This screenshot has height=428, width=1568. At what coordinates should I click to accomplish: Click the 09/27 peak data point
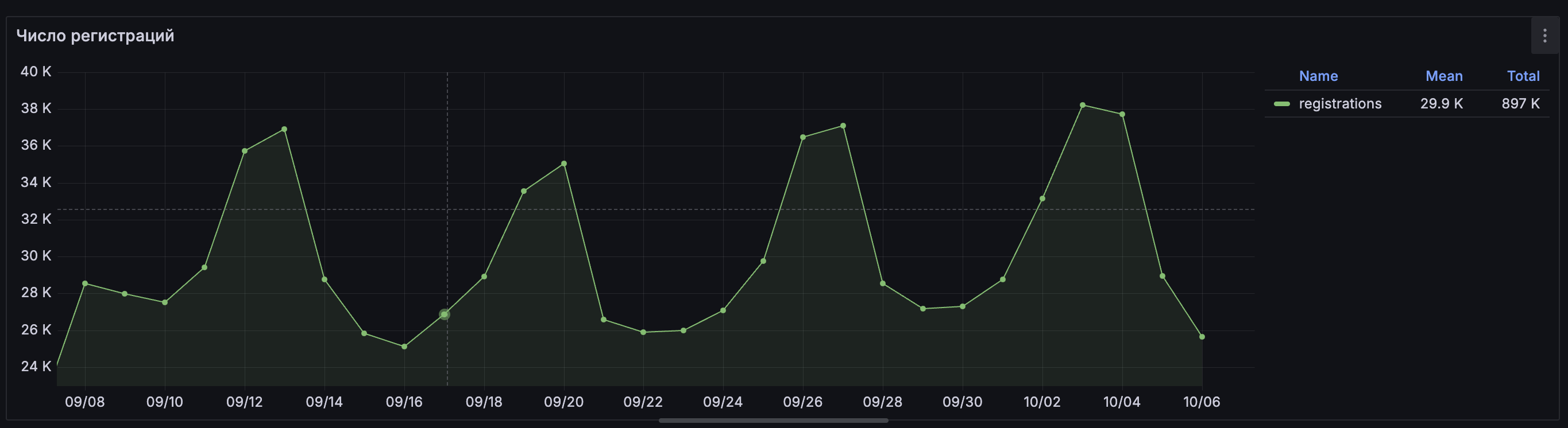pos(843,126)
